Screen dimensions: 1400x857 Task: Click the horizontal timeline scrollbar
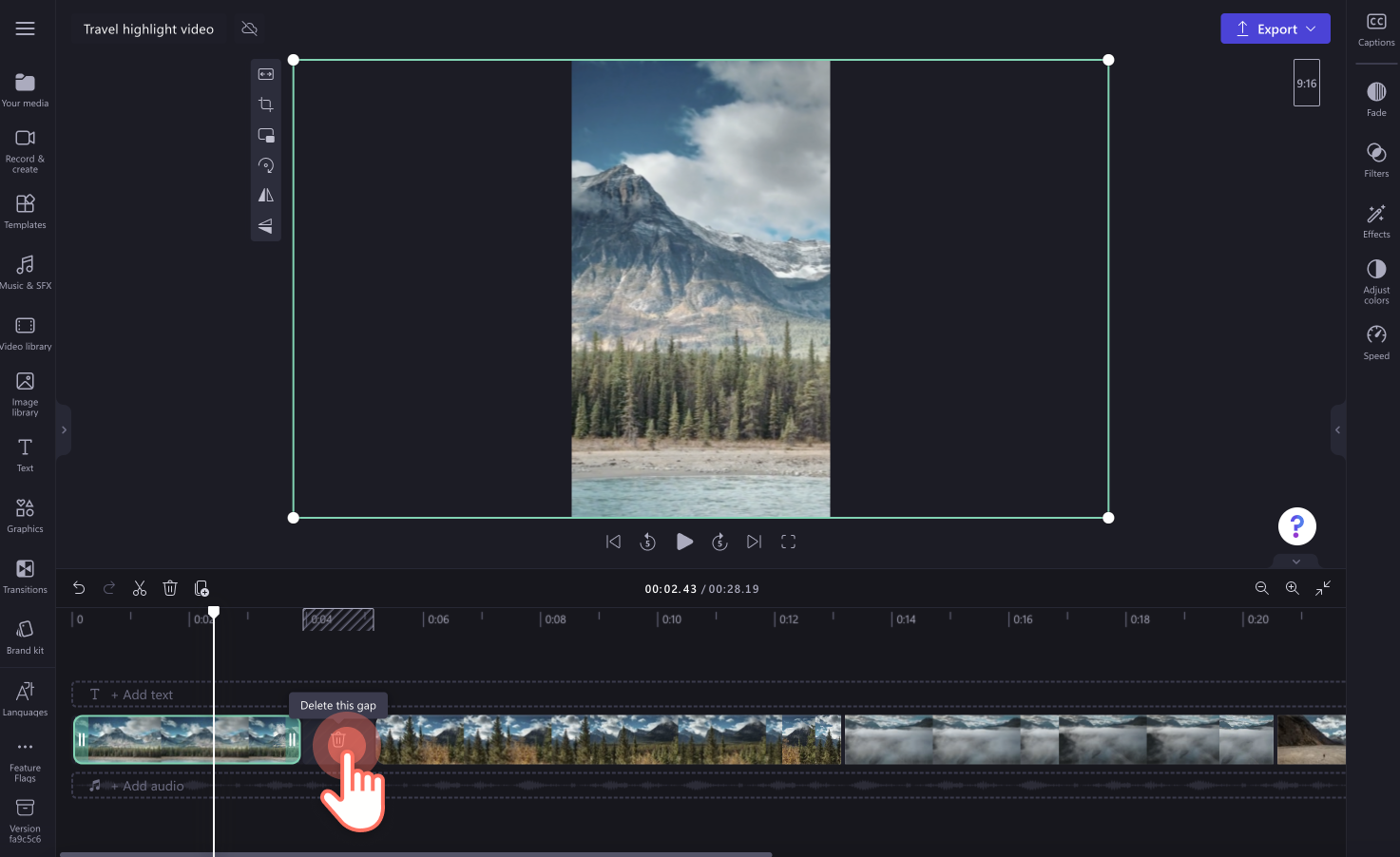[x=415, y=854]
